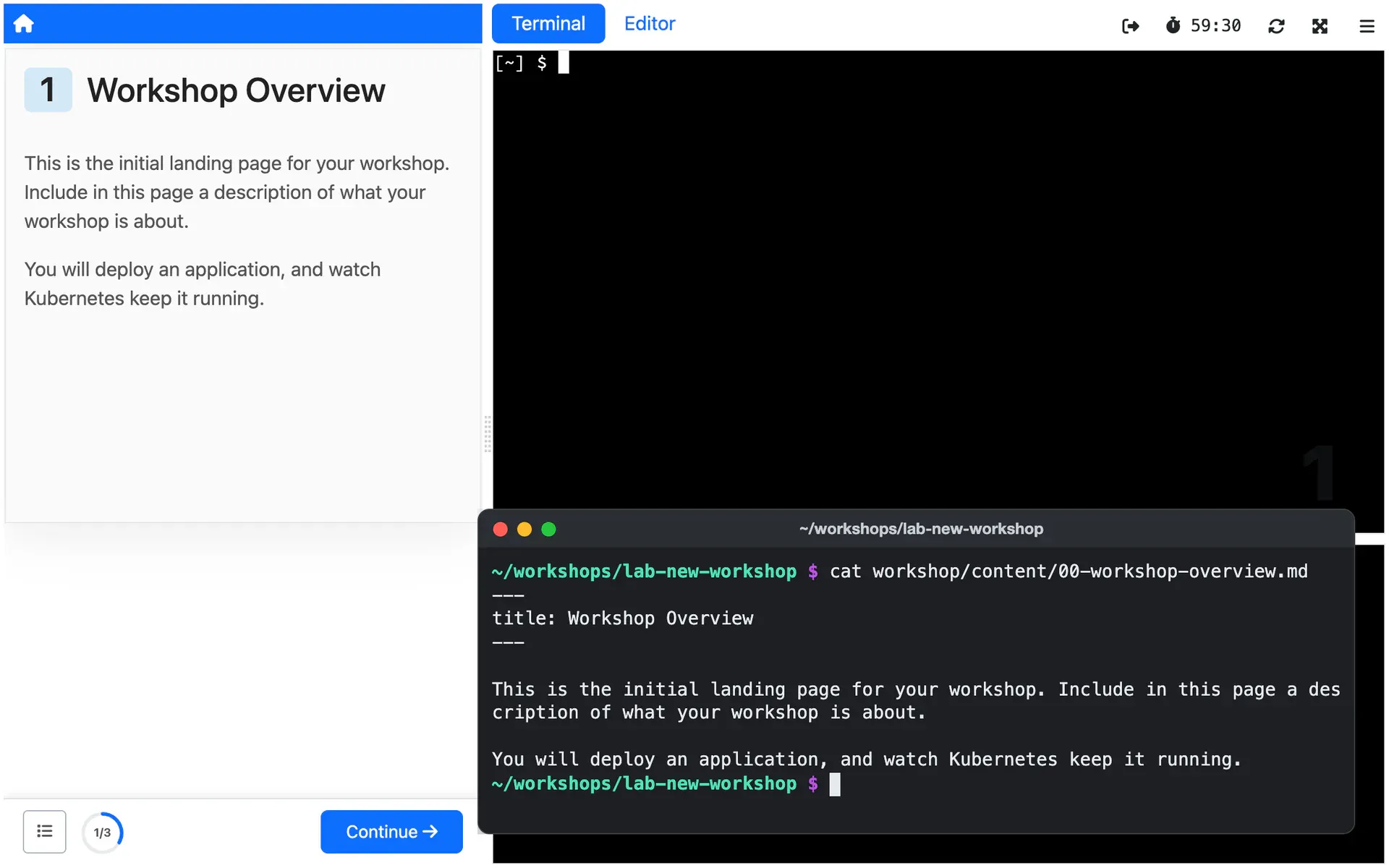Click the step number 1 badge
The image size is (1389, 868).
point(48,90)
